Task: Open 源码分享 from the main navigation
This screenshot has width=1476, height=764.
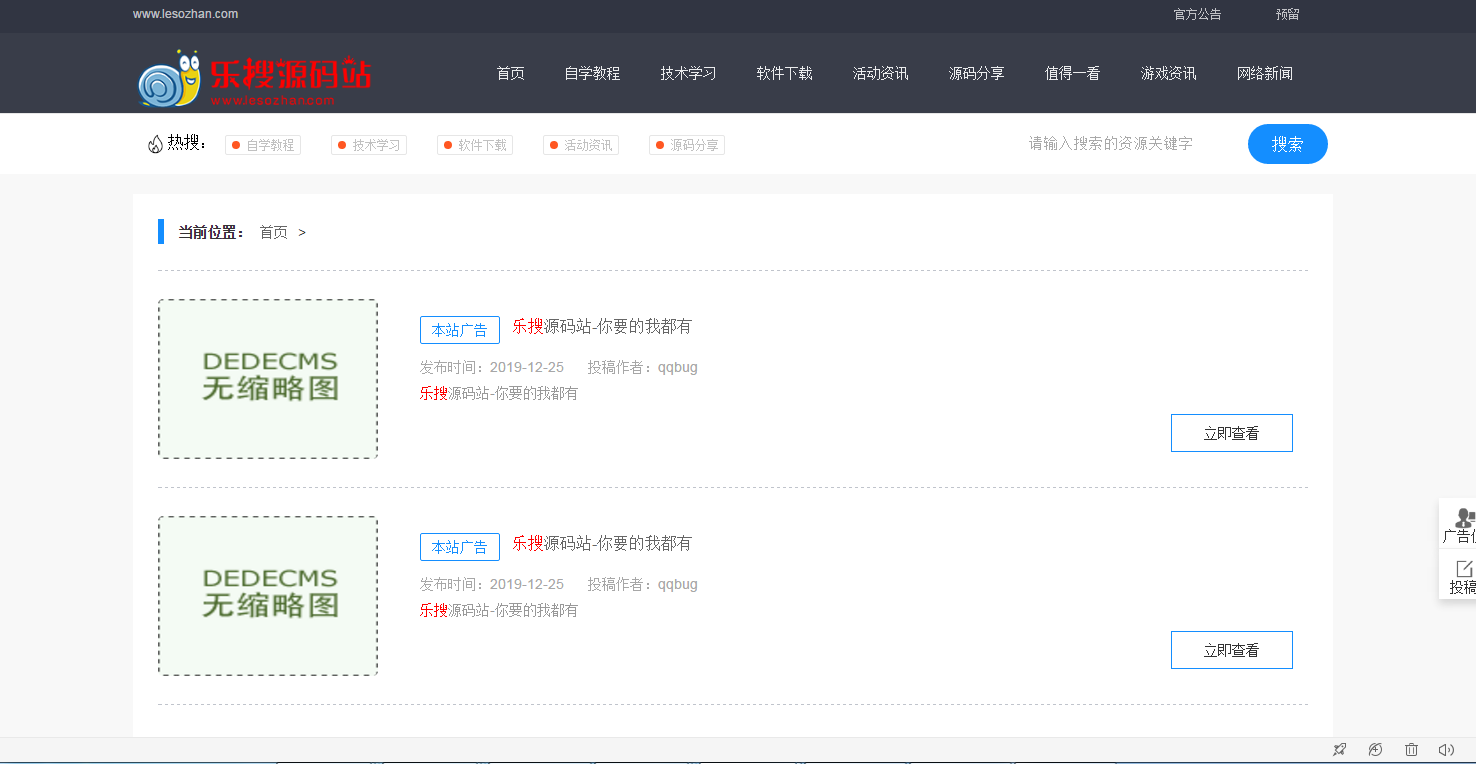Action: (976, 73)
